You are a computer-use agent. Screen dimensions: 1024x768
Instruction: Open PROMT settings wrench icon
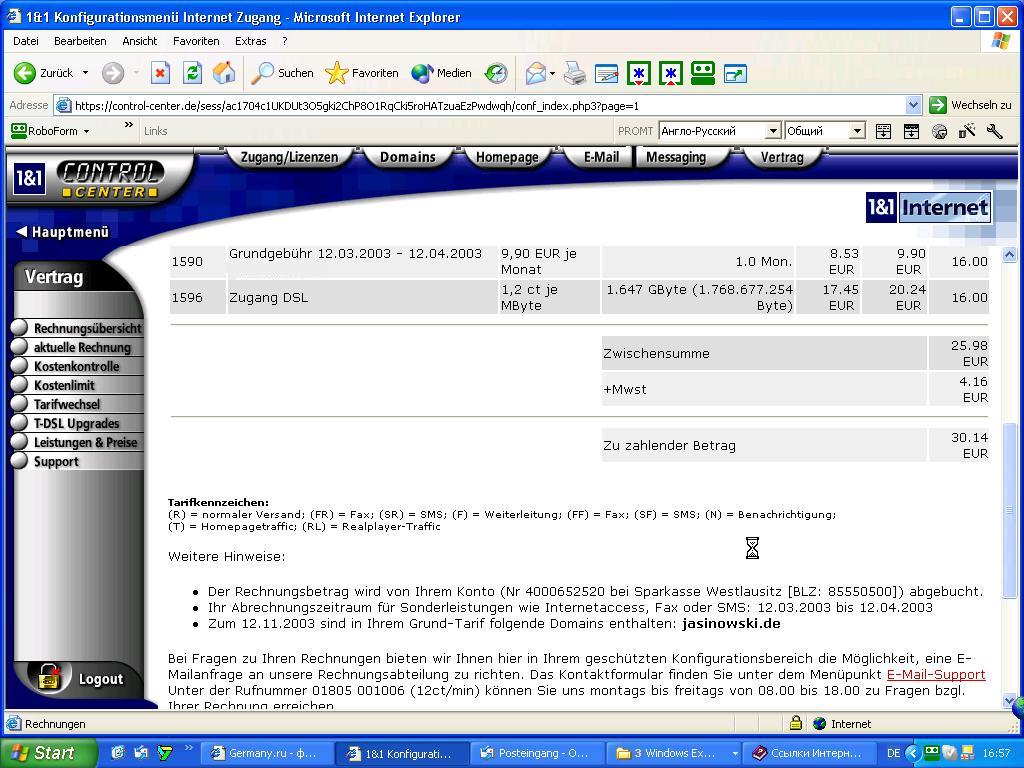pyautogui.click(x=995, y=131)
